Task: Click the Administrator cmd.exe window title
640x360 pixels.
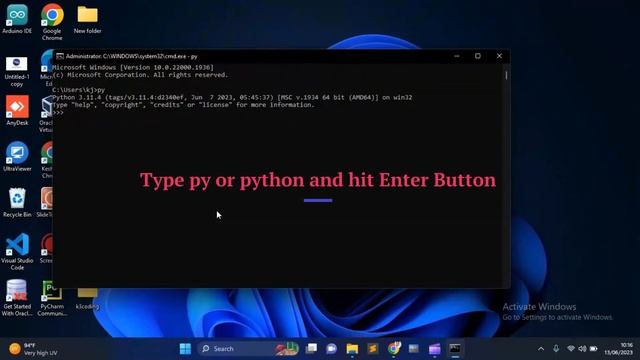Action: pyautogui.click(x=131, y=56)
